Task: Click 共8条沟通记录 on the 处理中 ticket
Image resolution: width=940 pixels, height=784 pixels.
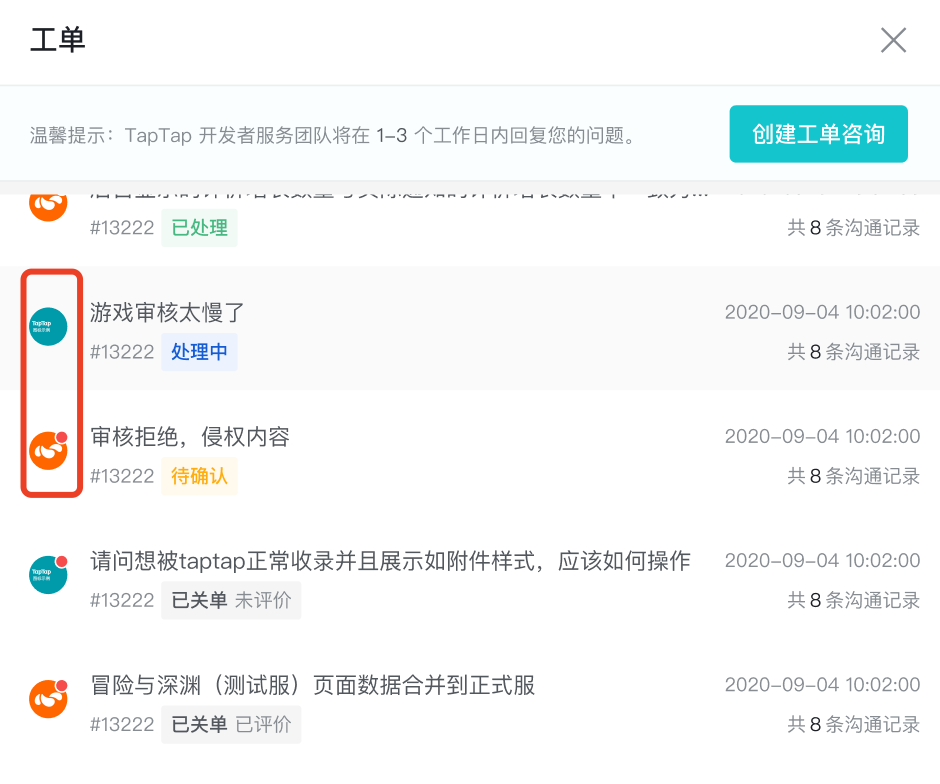Action: coord(854,352)
